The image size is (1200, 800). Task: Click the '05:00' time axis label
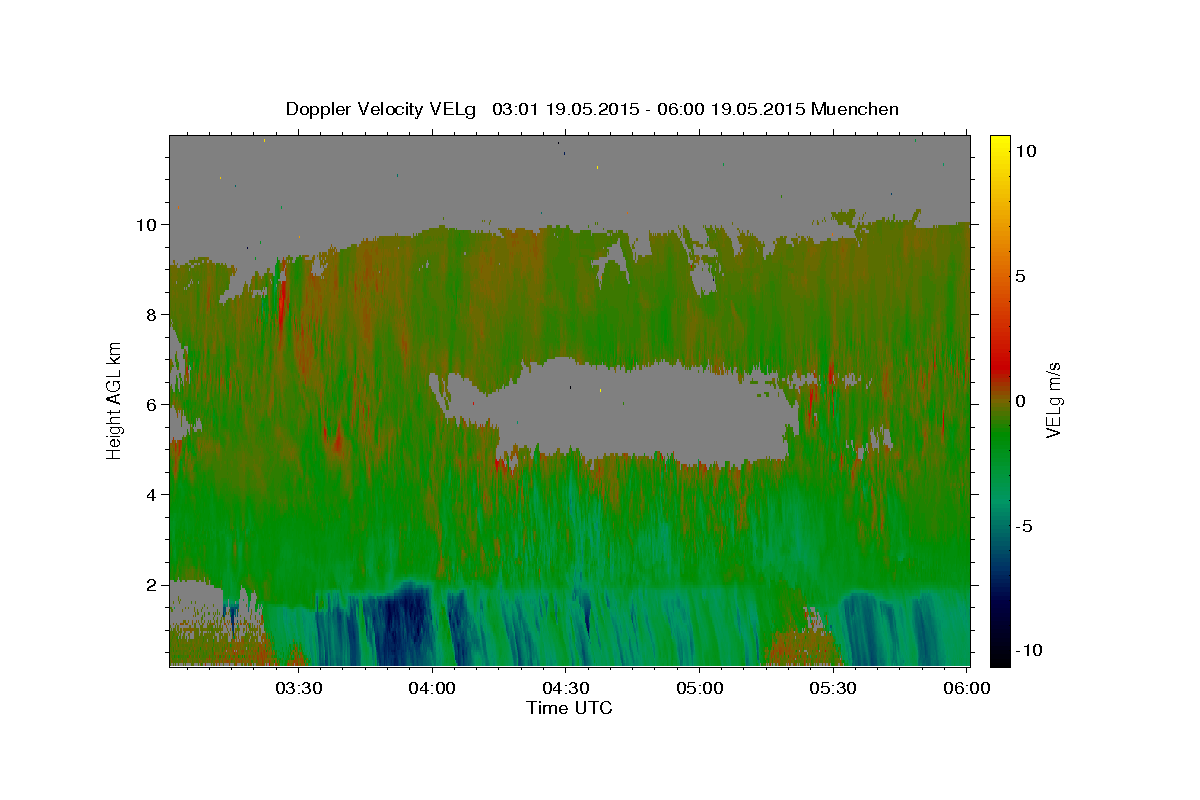pos(700,689)
